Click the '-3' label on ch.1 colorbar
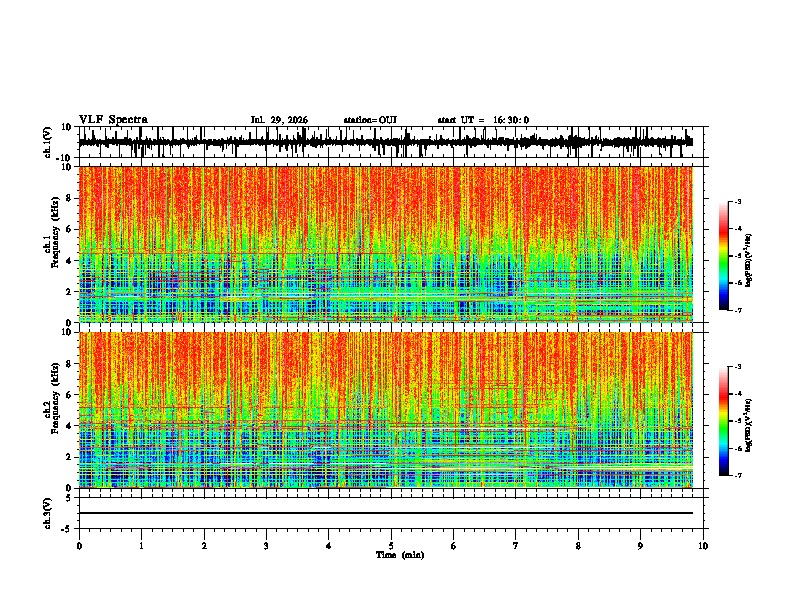 pos(738,201)
